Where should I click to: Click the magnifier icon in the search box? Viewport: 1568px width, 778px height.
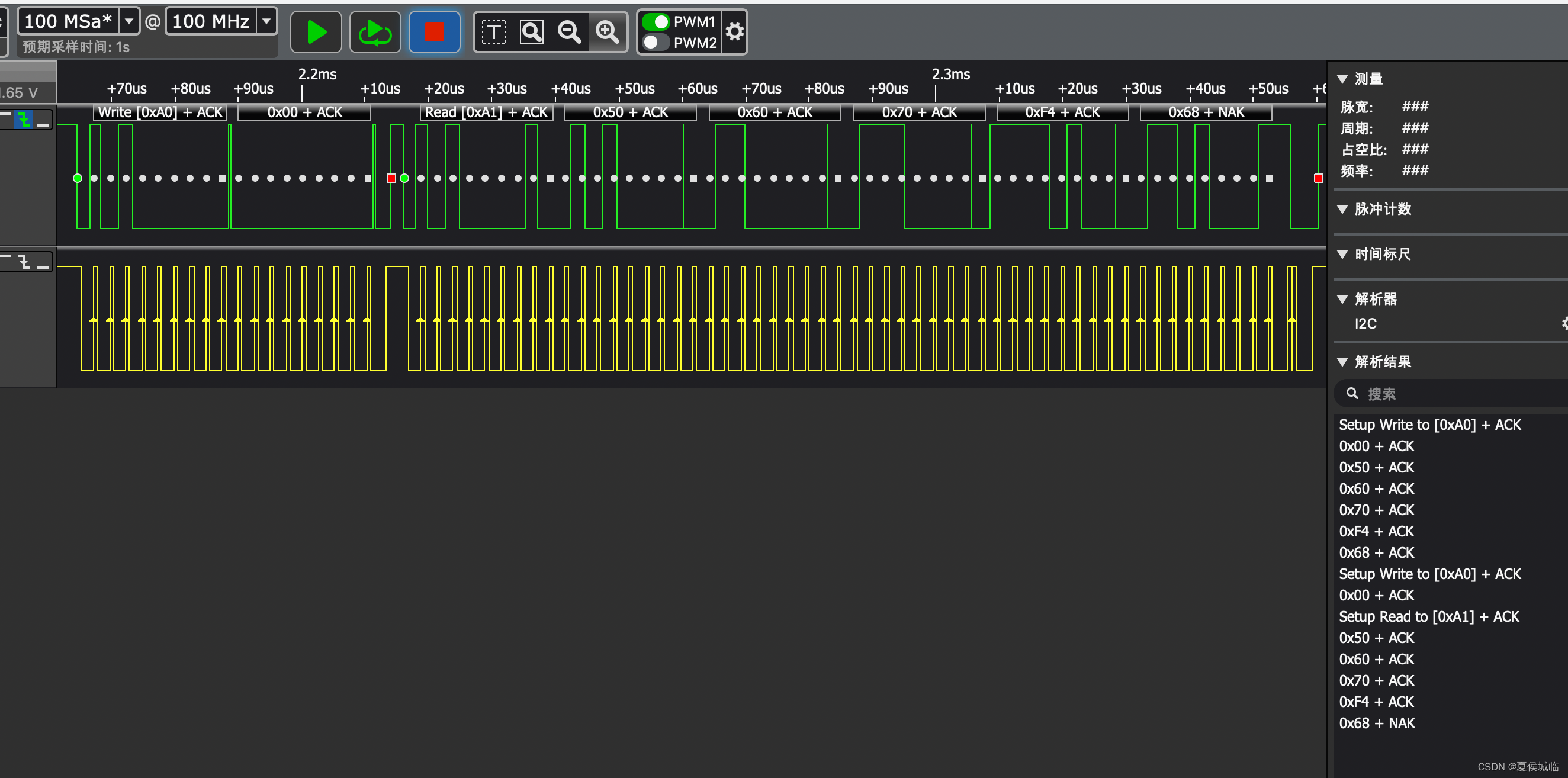(1352, 393)
